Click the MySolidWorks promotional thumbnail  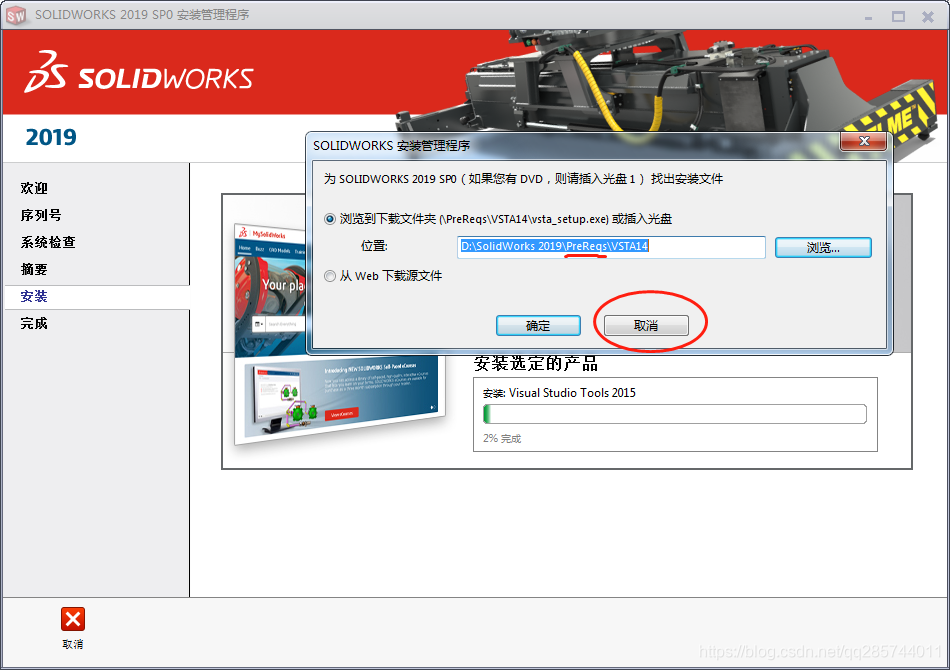(x=270, y=291)
